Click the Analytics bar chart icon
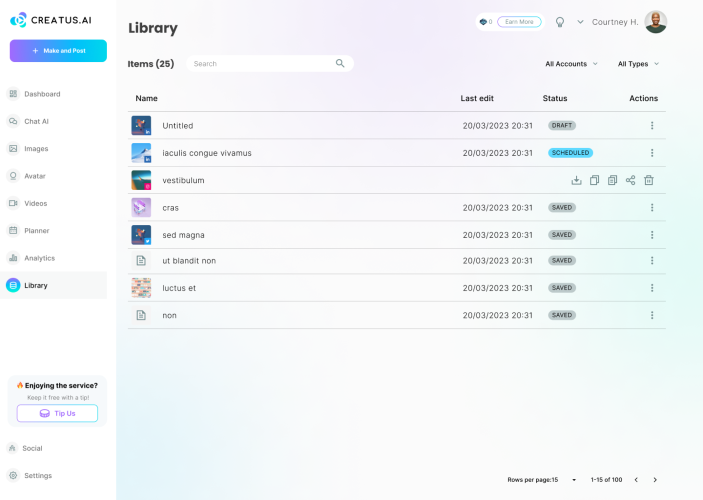The image size is (703, 500). click(x=13, y=258)
